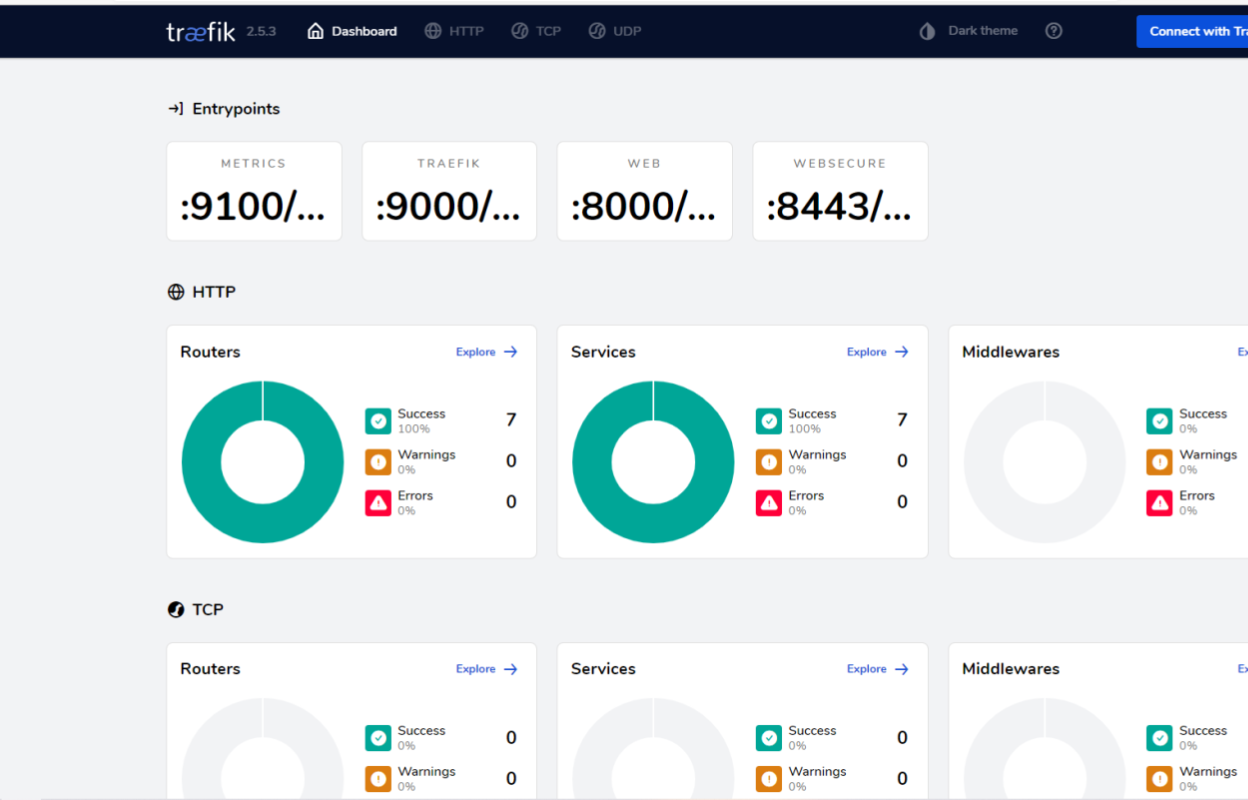Toggle the Dark theme switch

coord(968,31)
